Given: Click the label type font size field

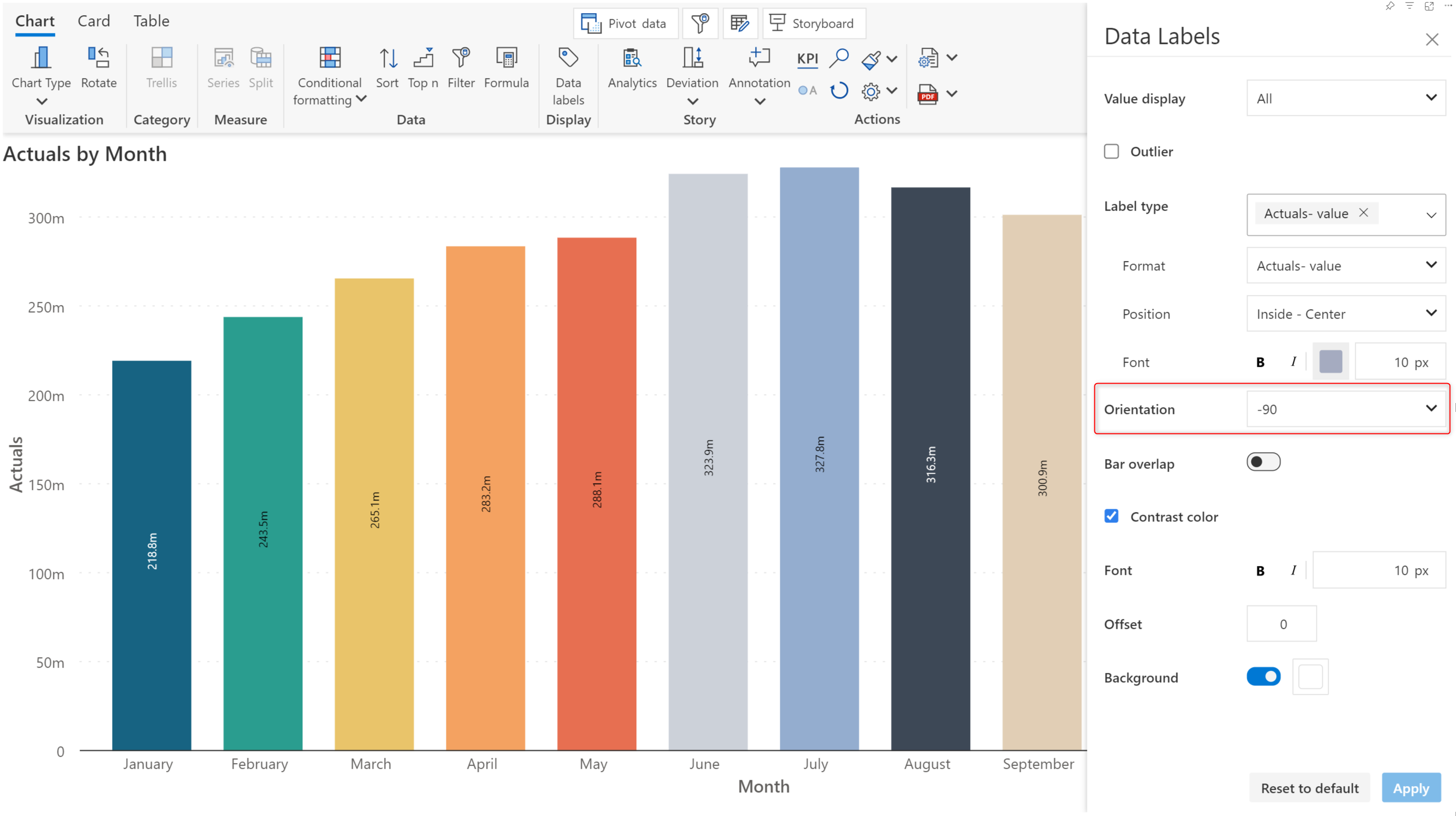Looking at the screenshot, I should pyautogui.click(x=1400, y=362).
